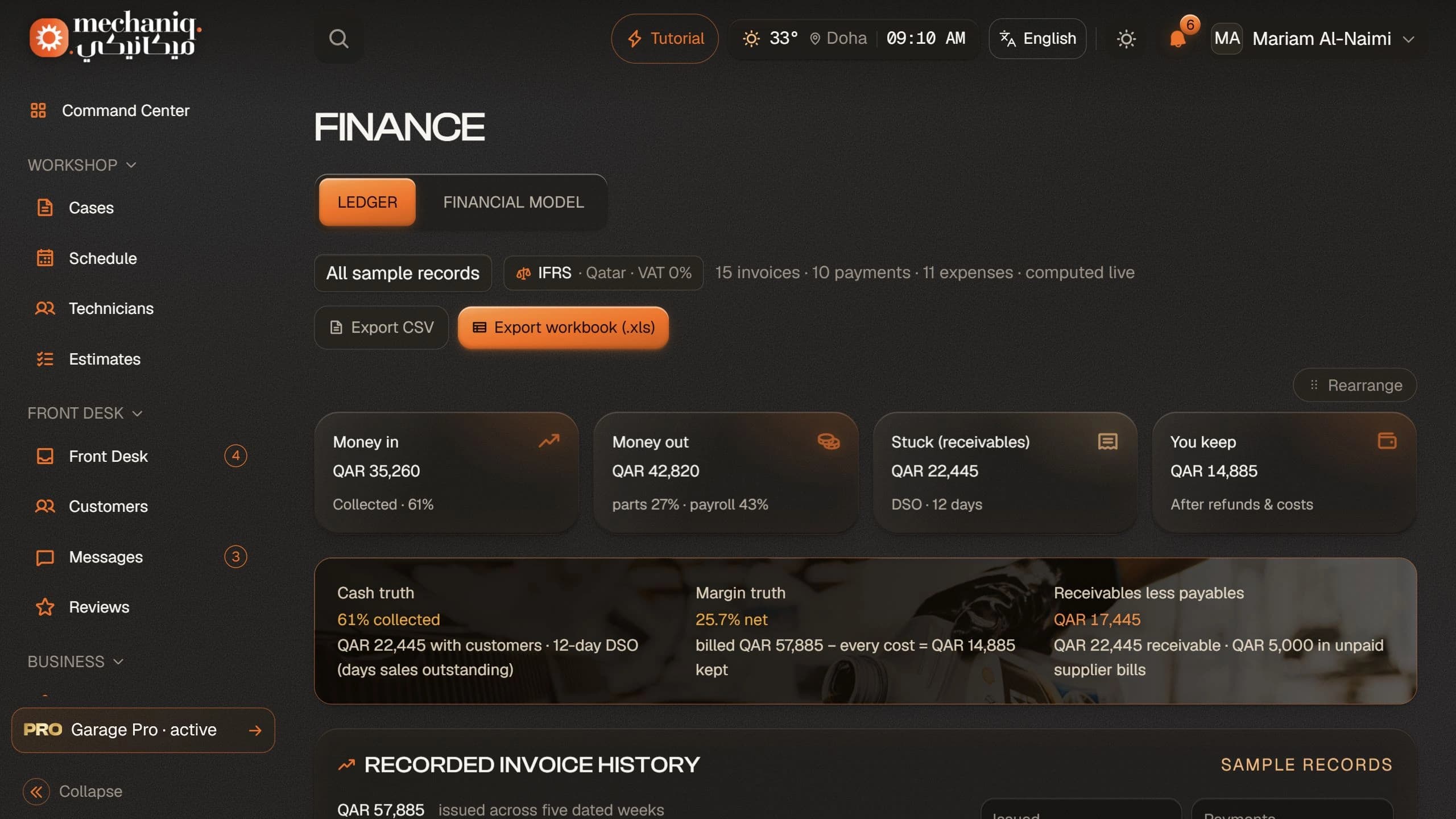The height and width of the screenshot is (819, 1456).
Task: Click the Schedule calendar icon
Action: tap(45, 258)
